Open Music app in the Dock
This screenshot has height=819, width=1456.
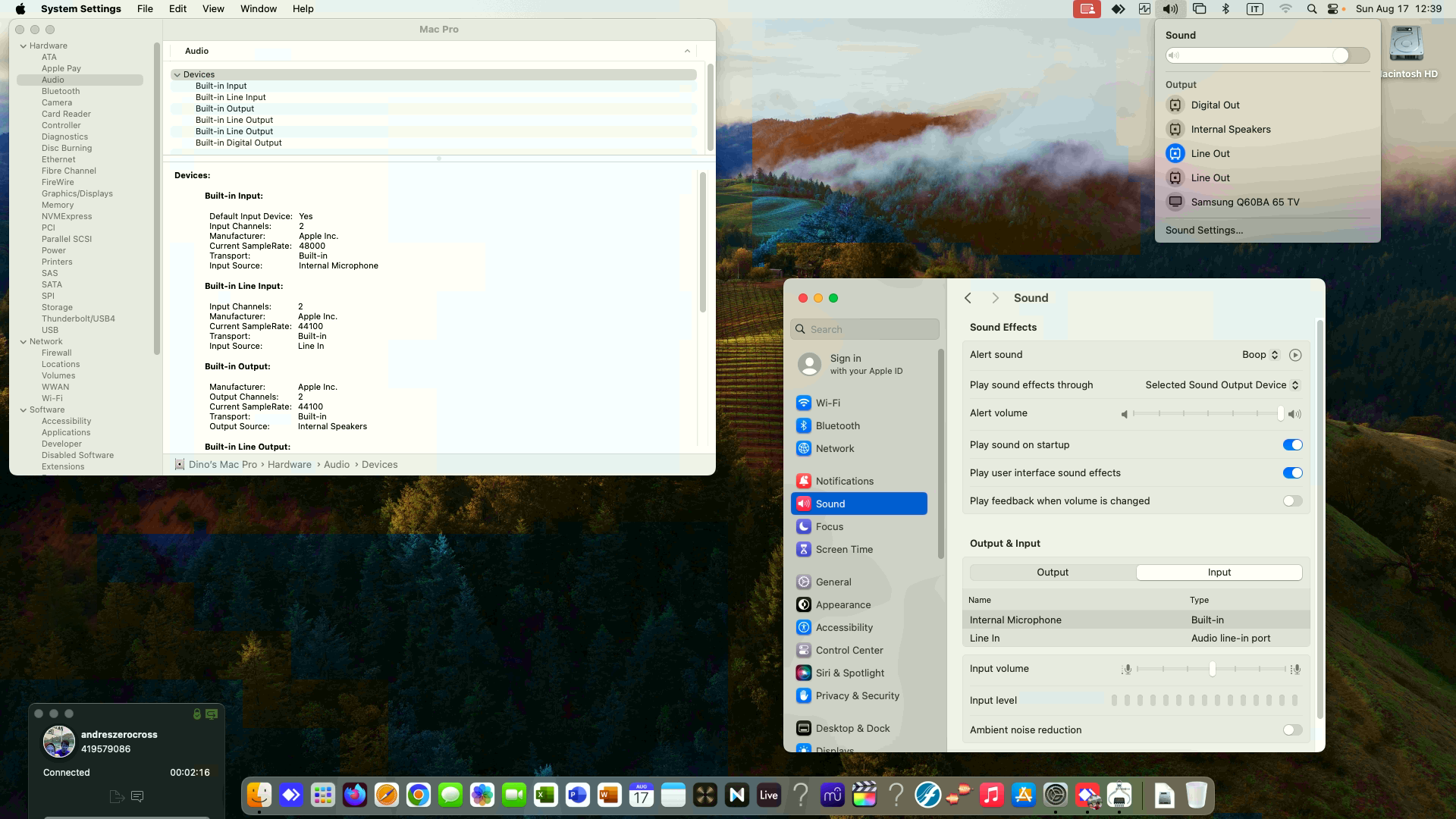click(x=991, y=795)
